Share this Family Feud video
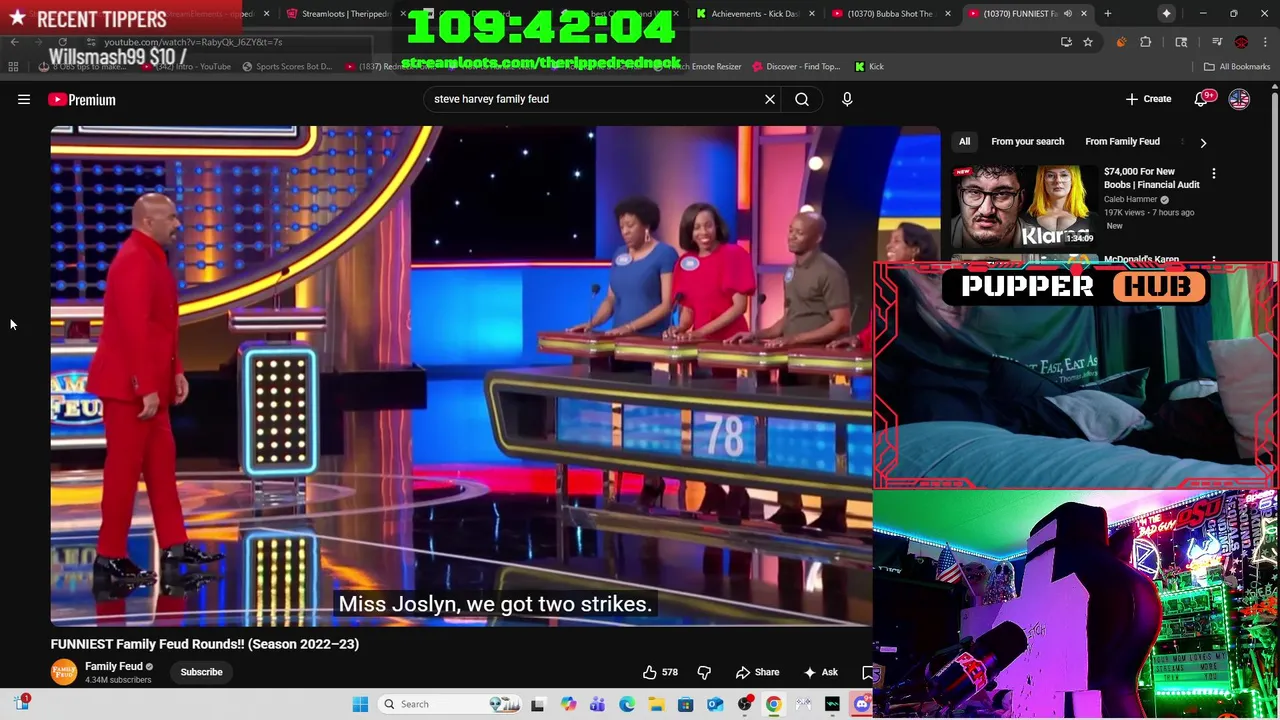Viewport: 1280px width, 720px height. [x=757, y=672]
